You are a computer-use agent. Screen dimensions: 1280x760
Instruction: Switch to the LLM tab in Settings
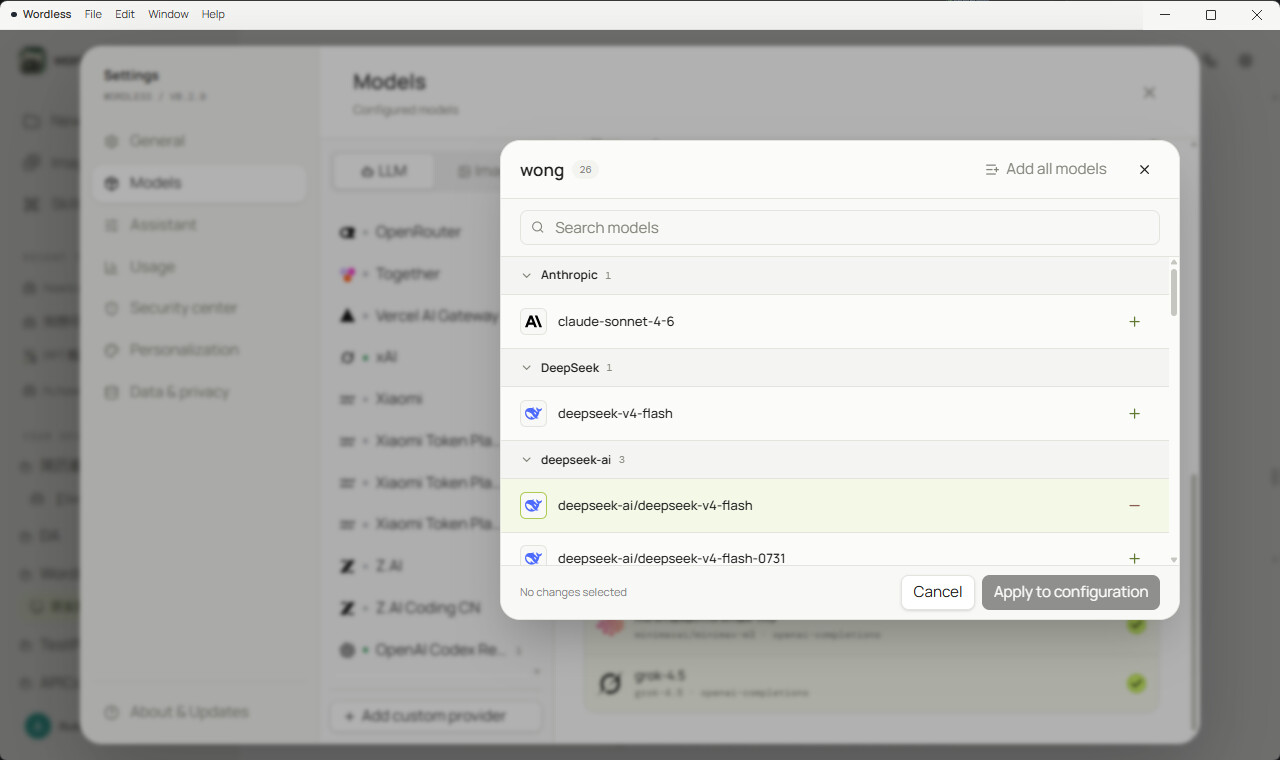(x=384, y=171)
